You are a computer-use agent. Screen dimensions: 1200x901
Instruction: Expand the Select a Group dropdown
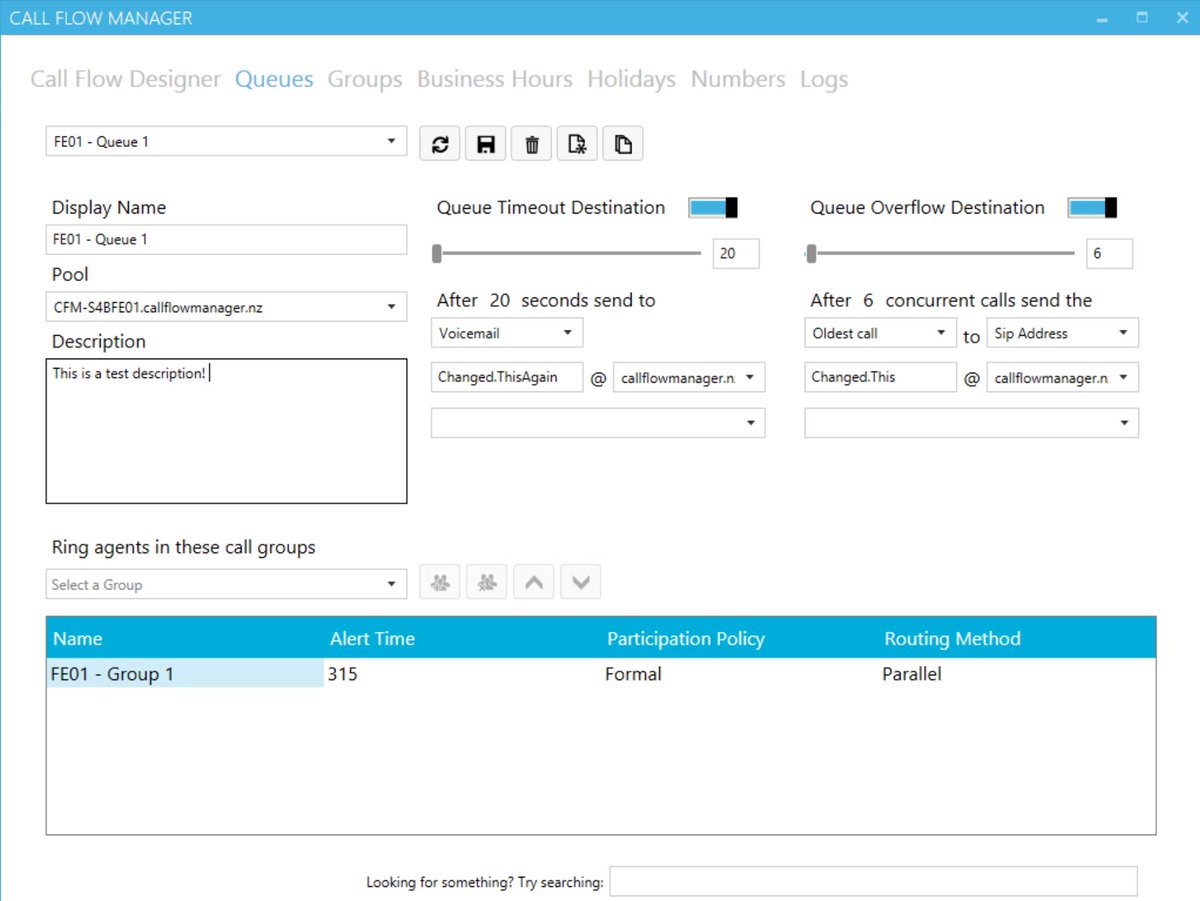coord(227,584)
